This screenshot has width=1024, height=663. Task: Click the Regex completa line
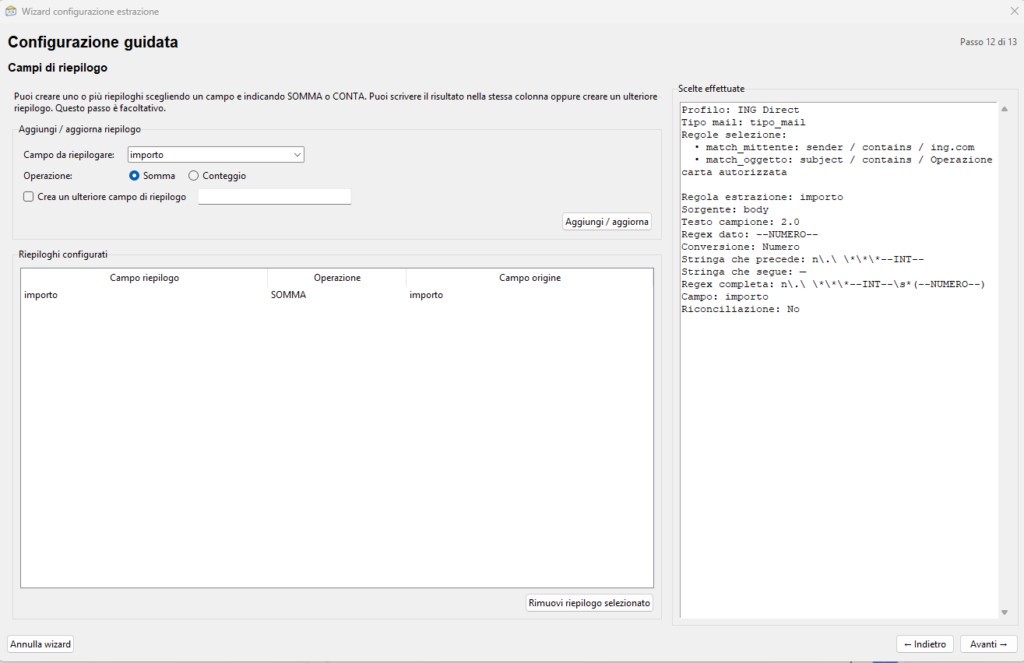[833, 283]
